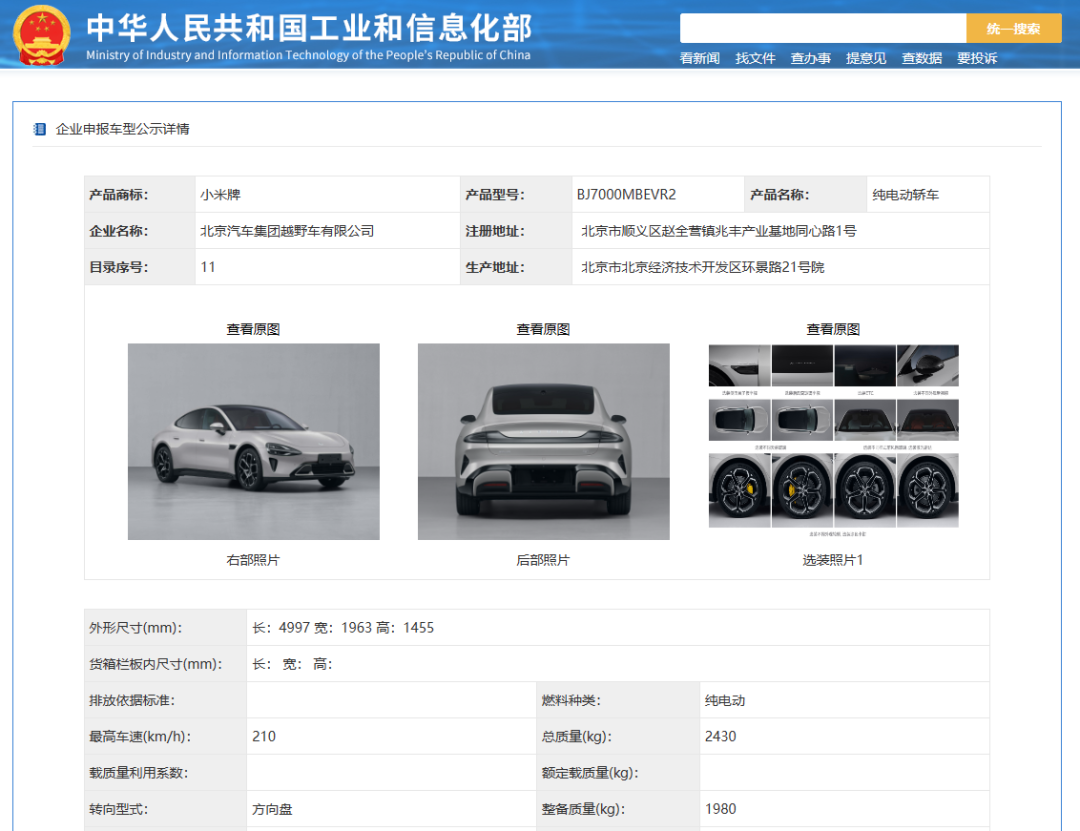Viewport: 1080px width, 831px height.
Task: Select the total mass value 2430
Action: tap(720, 737)
